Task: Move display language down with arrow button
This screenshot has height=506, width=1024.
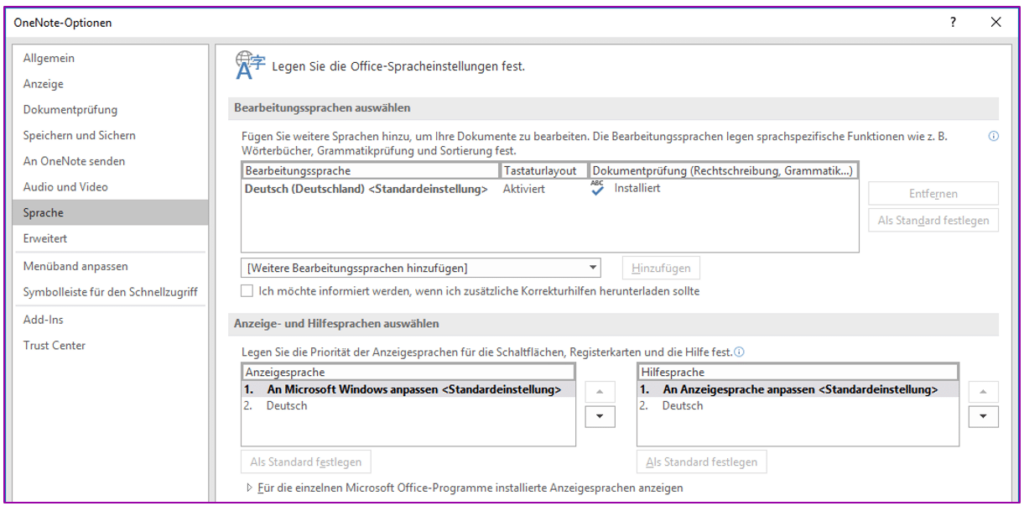Action: point(600,417)
